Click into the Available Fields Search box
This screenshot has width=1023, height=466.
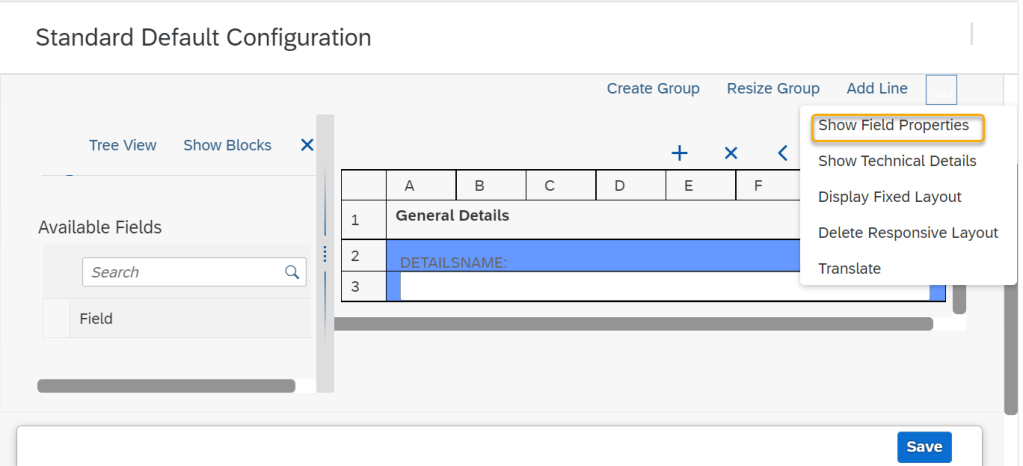pos(180,272)
